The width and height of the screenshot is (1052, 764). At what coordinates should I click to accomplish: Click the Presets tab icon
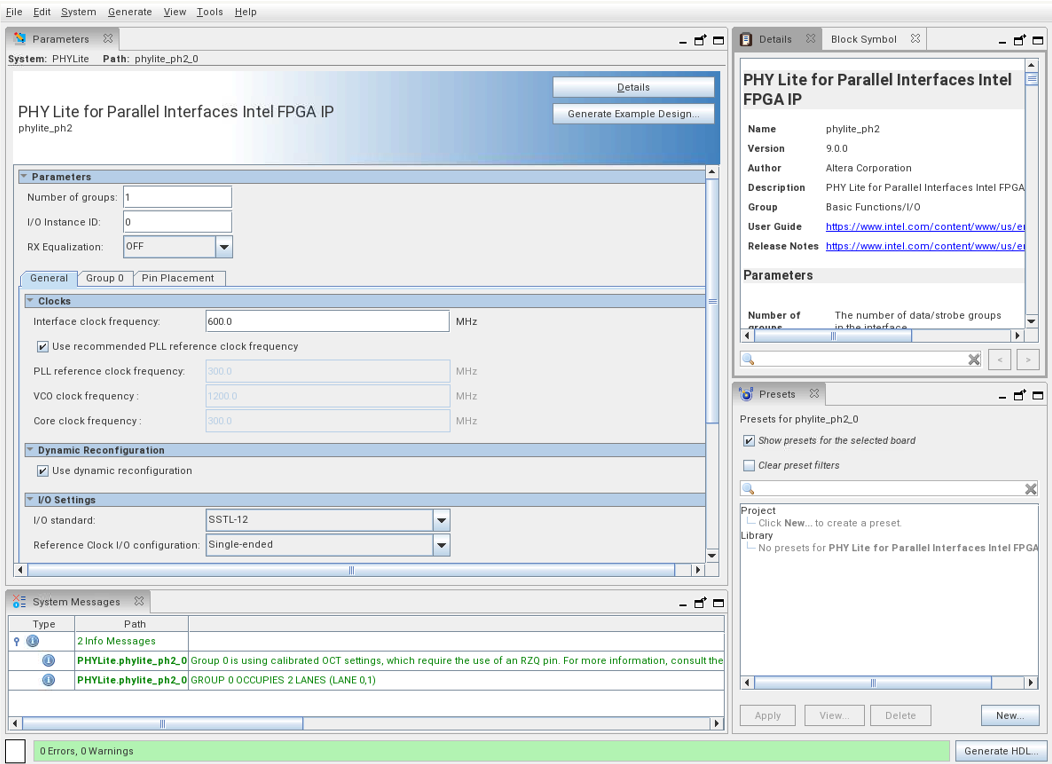(x=746, y=394)
